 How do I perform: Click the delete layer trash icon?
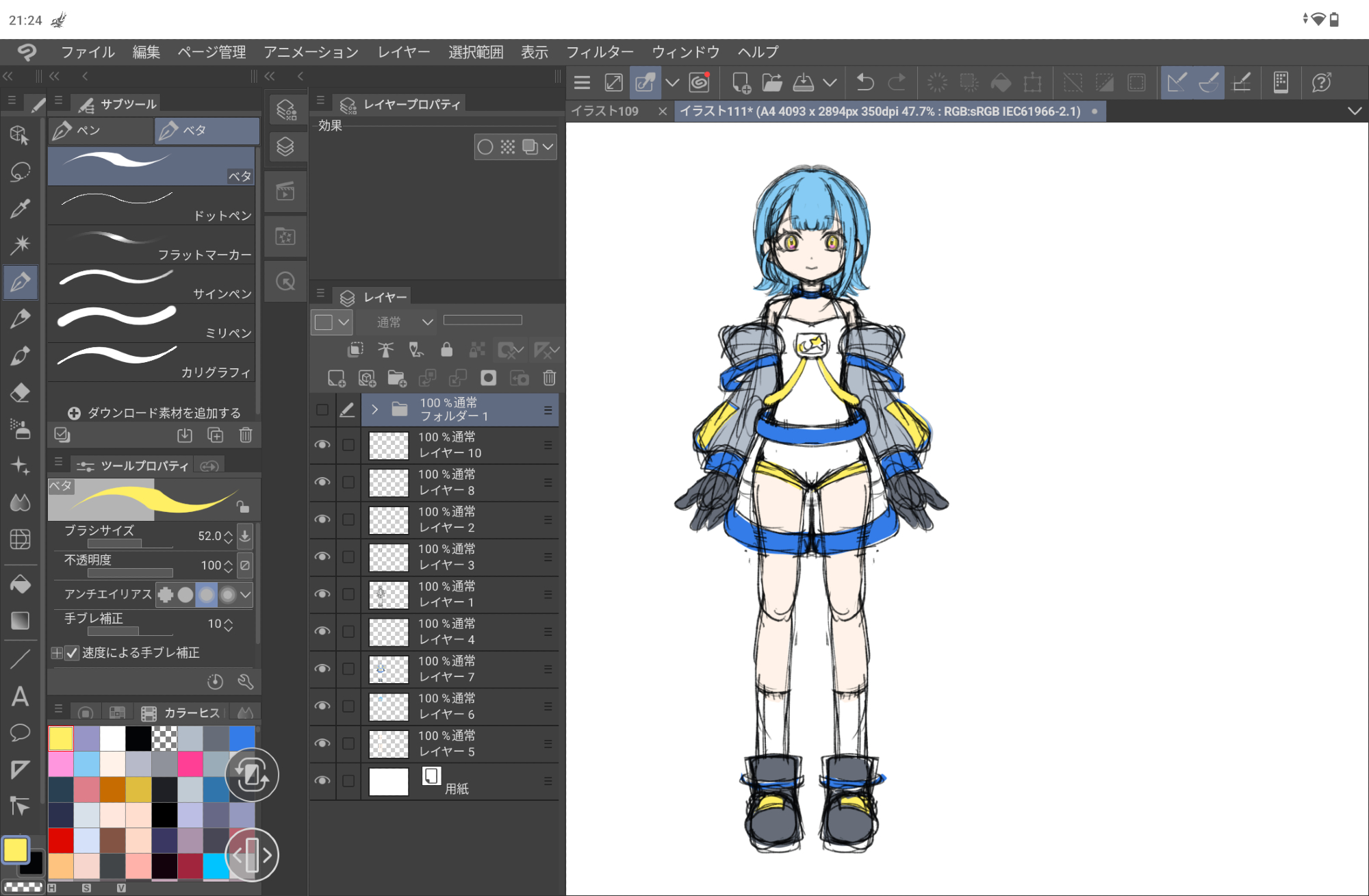(549, 378)
